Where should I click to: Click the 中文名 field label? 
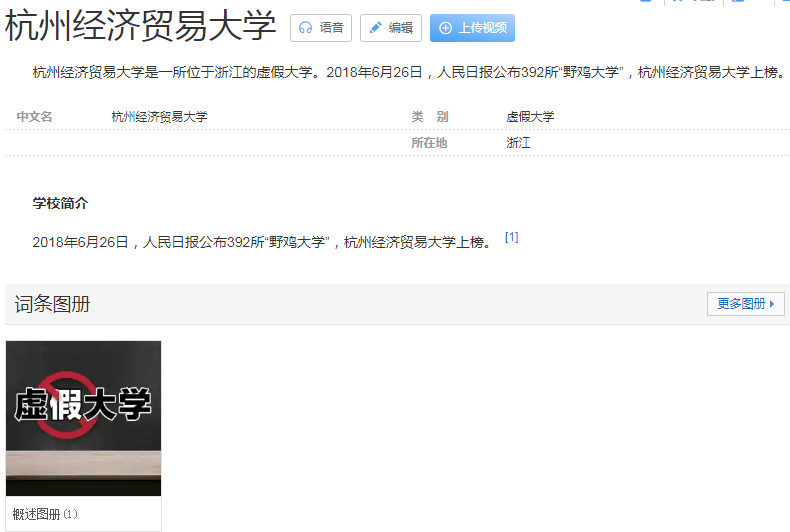(34, 117)
